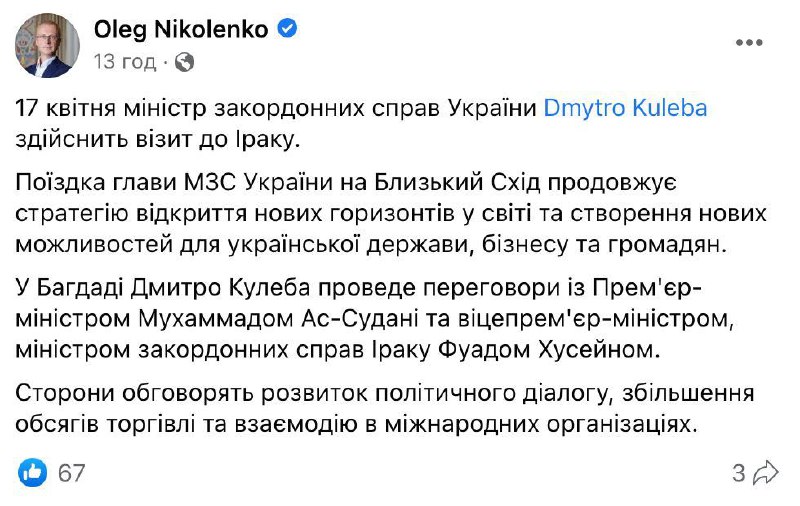Viewport: 800px width, 506px height.
Task: Open the Dmytro Kuleba mention link
Action: (x=625, y=108)
